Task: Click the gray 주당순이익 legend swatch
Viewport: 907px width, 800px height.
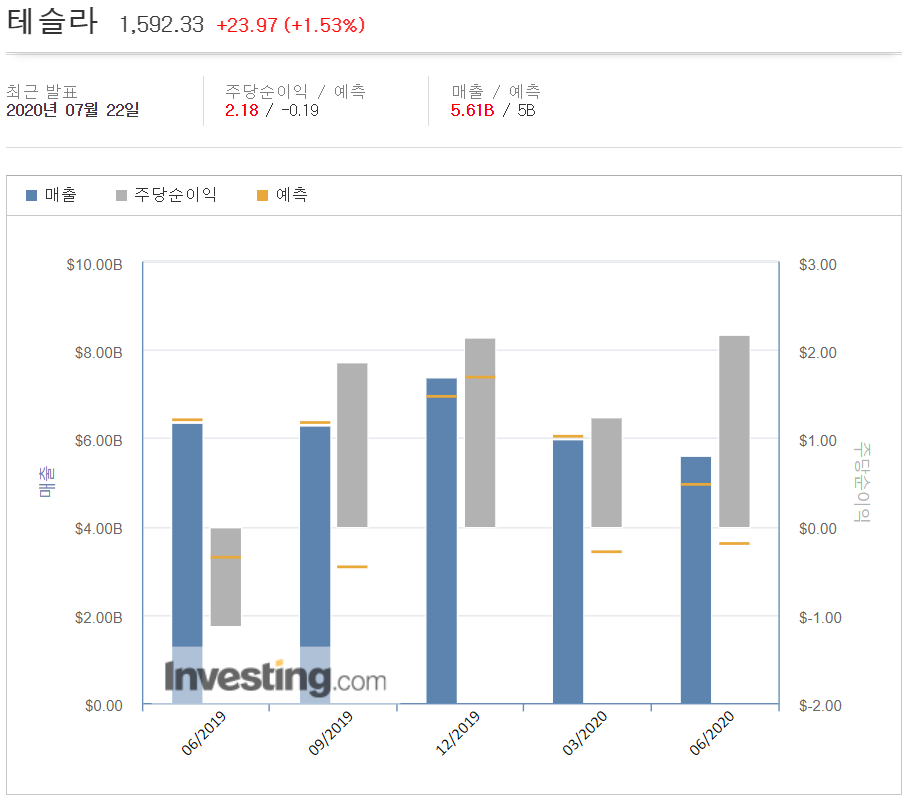Action: click(x=121, y=196)
